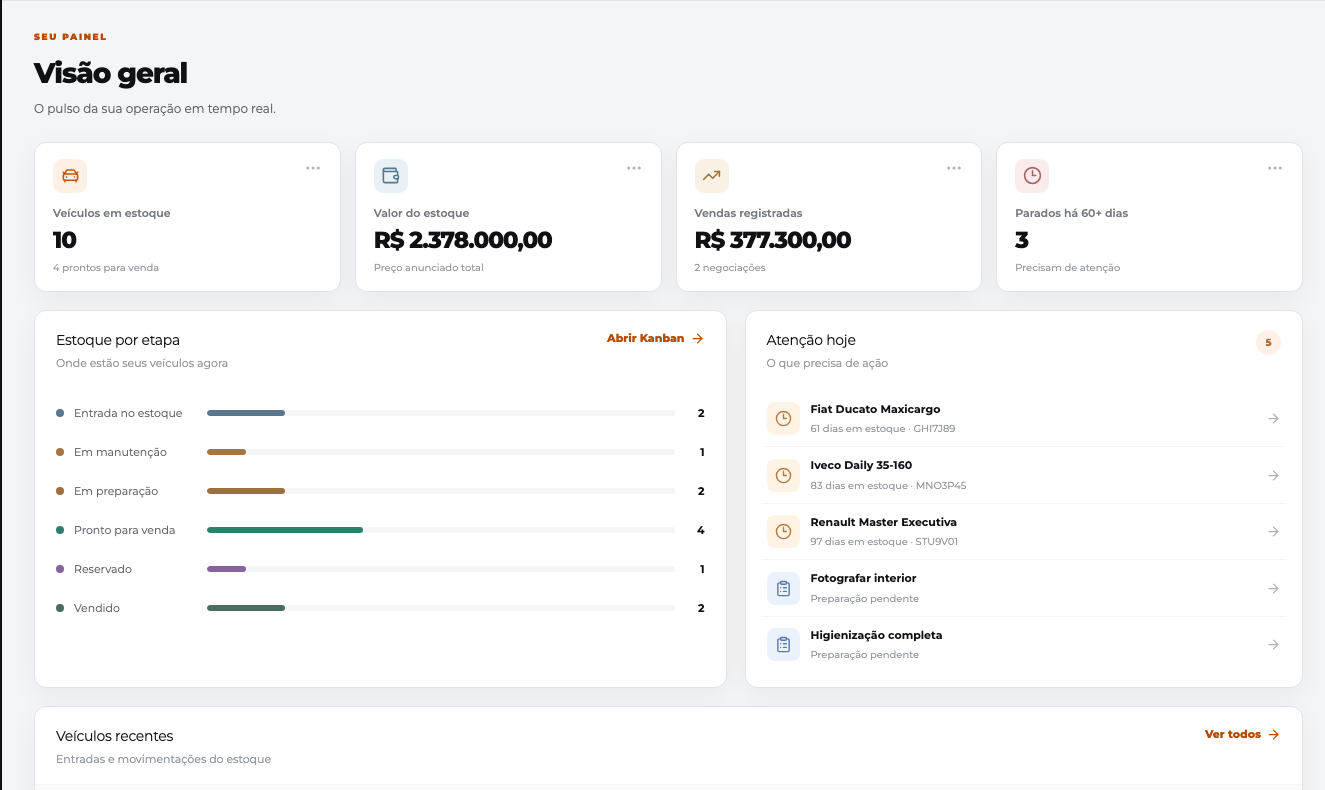Image resolution: width=1325 pixels, height=790 pixels.
Task: Click the clock icon on Parados há 60+ dias card
Action: coord(1032,176)
